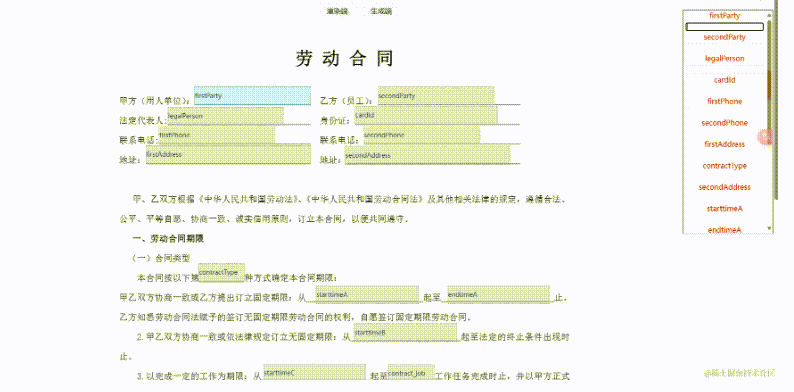Click the firstPhone field in the contract
Screen dimensions: 794x392
(217, 135)
